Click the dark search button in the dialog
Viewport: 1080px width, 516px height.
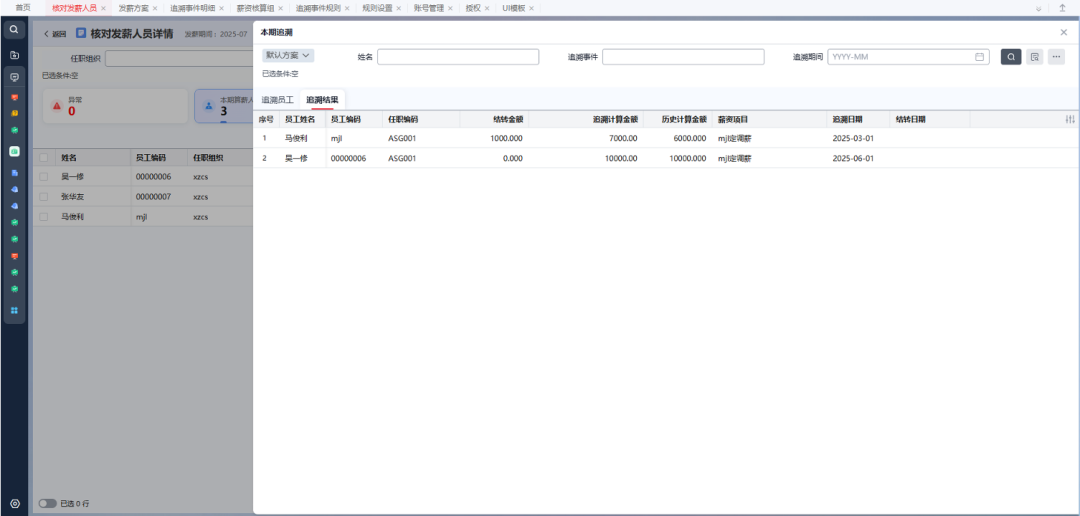pyautogui.click(x=1010, y=57)
